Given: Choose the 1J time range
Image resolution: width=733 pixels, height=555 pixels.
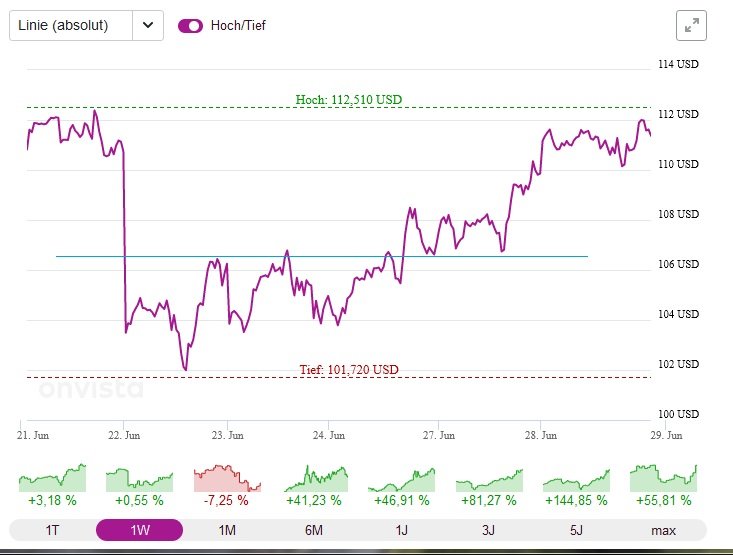Looking at the screenshot, I should tap(401, 530).
